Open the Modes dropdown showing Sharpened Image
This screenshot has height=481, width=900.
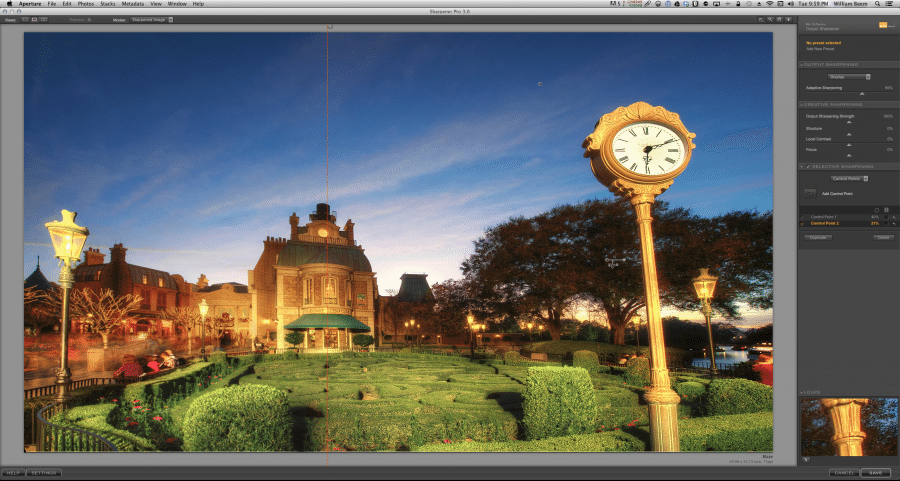(152, 20)
